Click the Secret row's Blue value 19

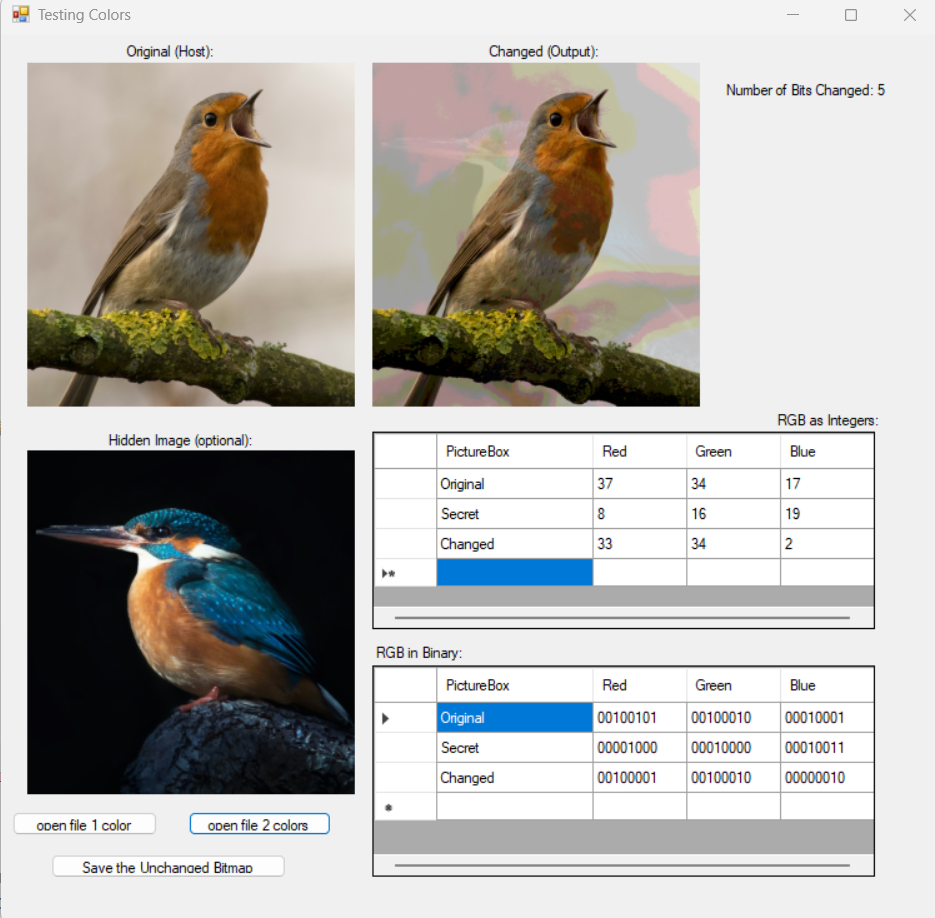point(826,514)
